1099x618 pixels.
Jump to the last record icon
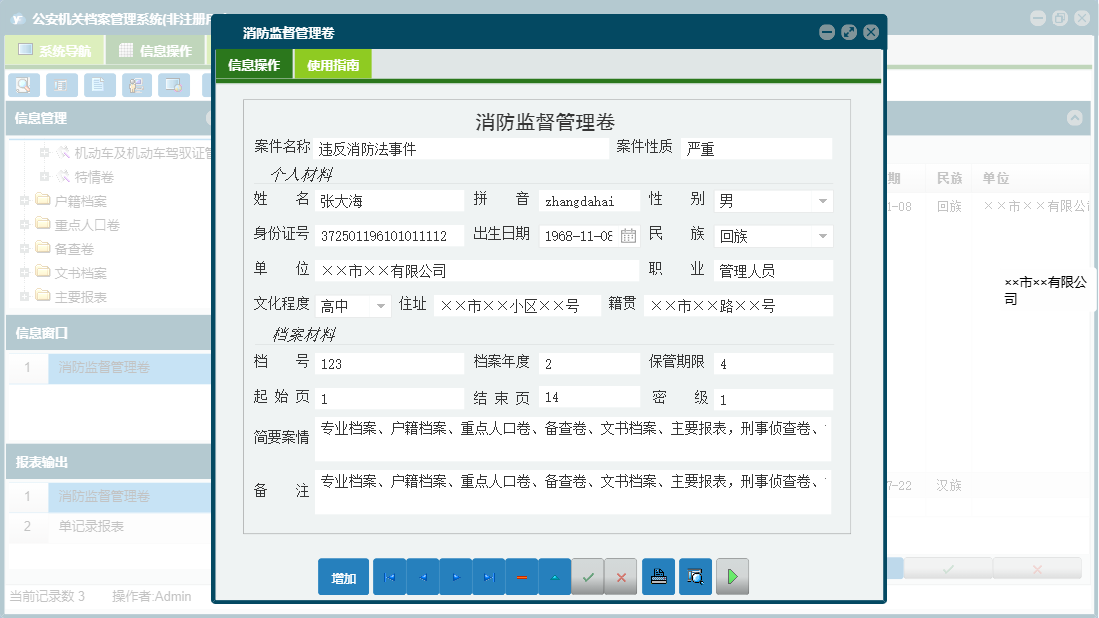tap(488, 577)
